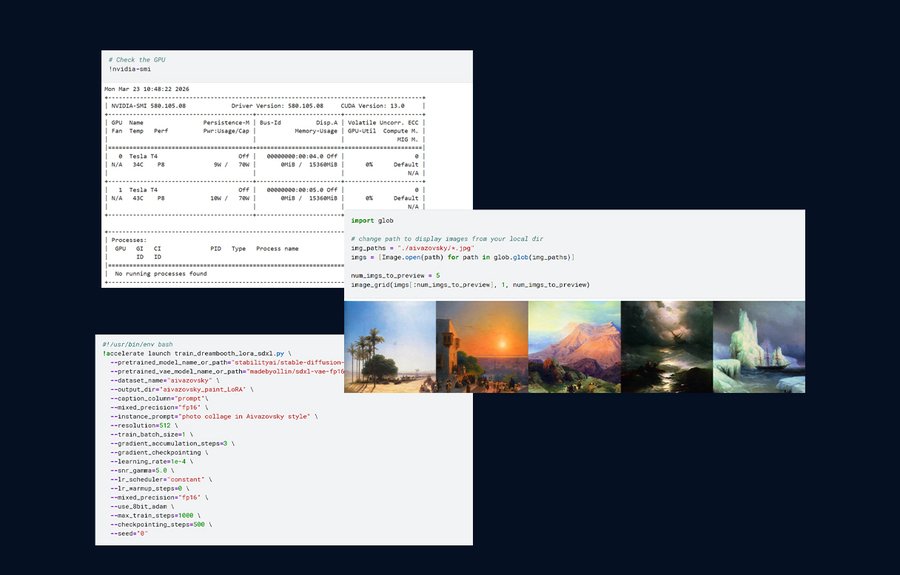Click 'NVIDIA-SMI 580.105.08' in the output
Image resolution: width=900 pixels, height=575 pixels.
(149, 106)
